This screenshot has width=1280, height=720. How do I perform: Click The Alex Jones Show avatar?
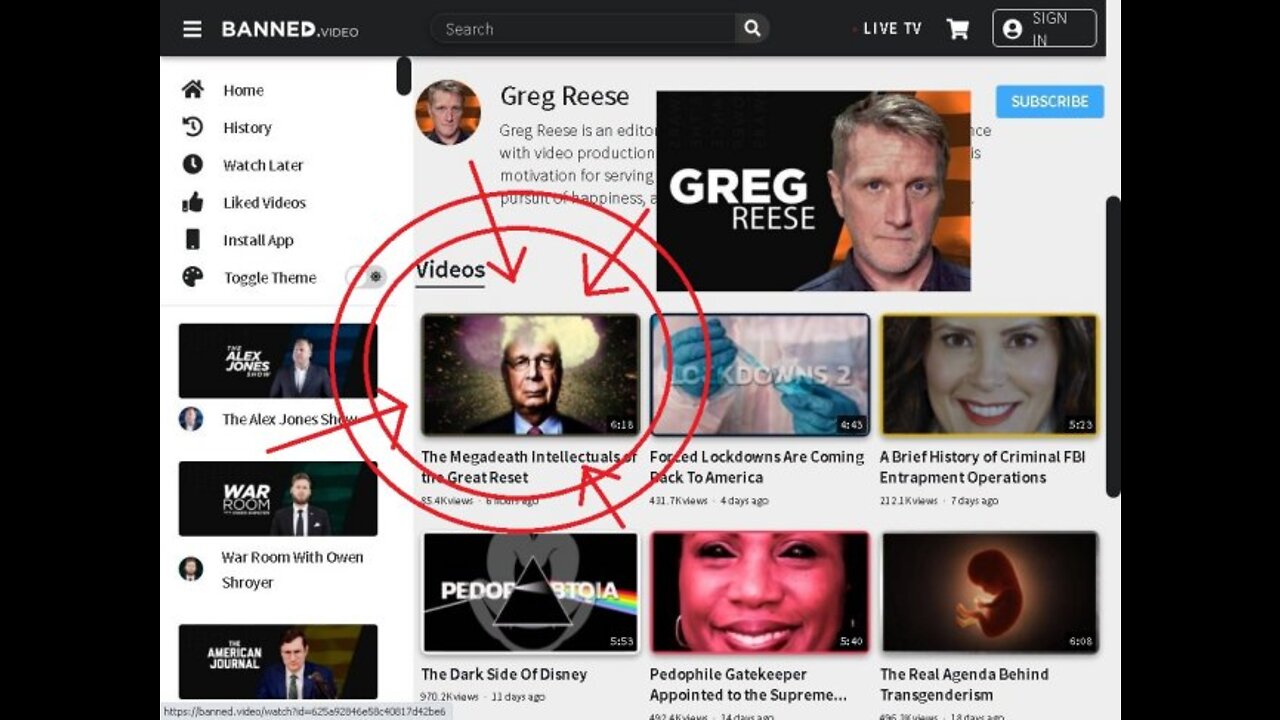(x=191, y=419)
